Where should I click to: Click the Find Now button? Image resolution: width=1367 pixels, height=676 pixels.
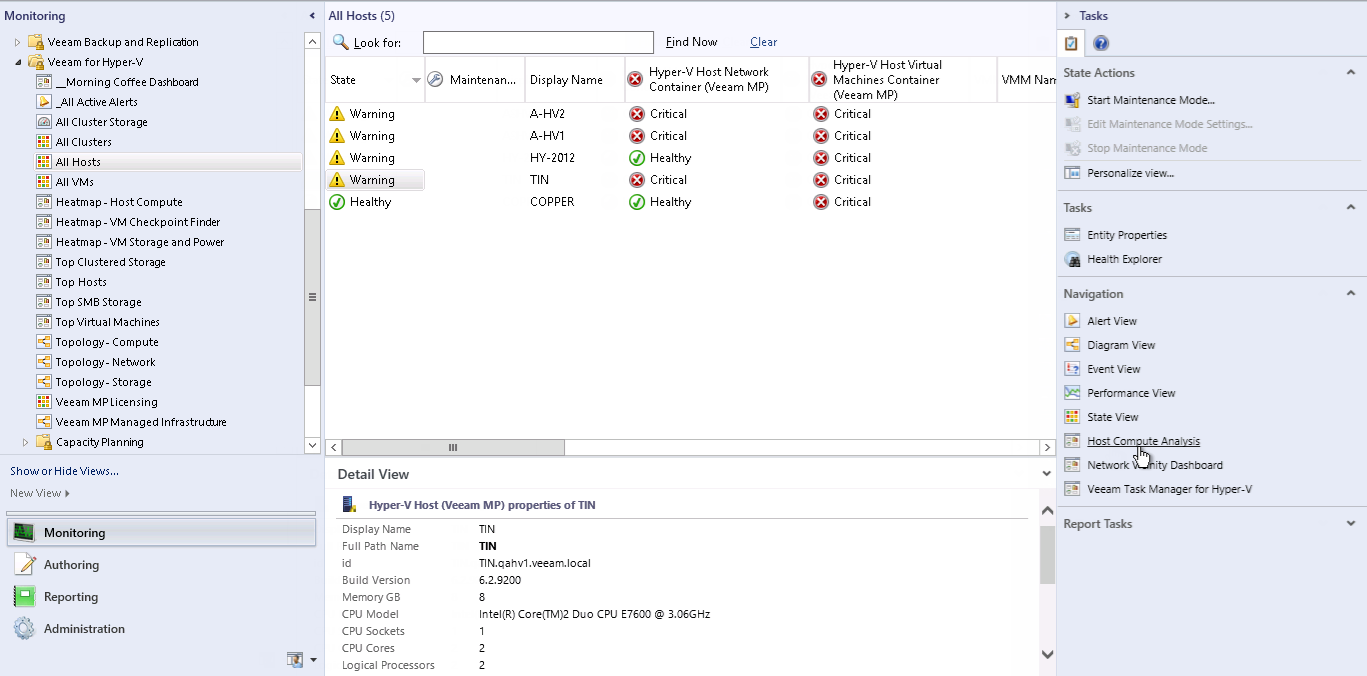691,42
